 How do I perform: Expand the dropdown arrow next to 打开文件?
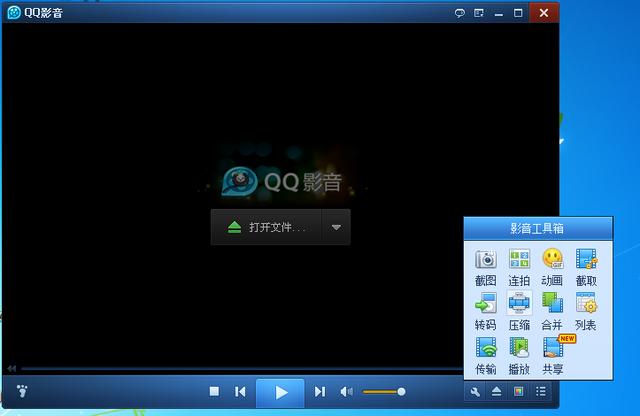tap(336, 227)
